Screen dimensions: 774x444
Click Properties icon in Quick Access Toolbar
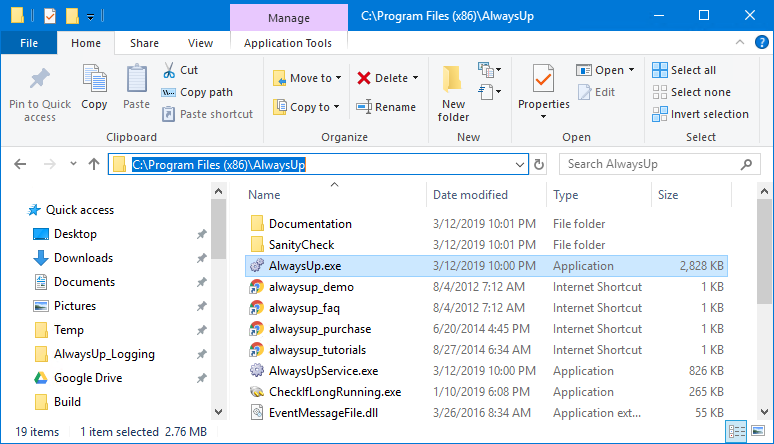tap(50, 16)
